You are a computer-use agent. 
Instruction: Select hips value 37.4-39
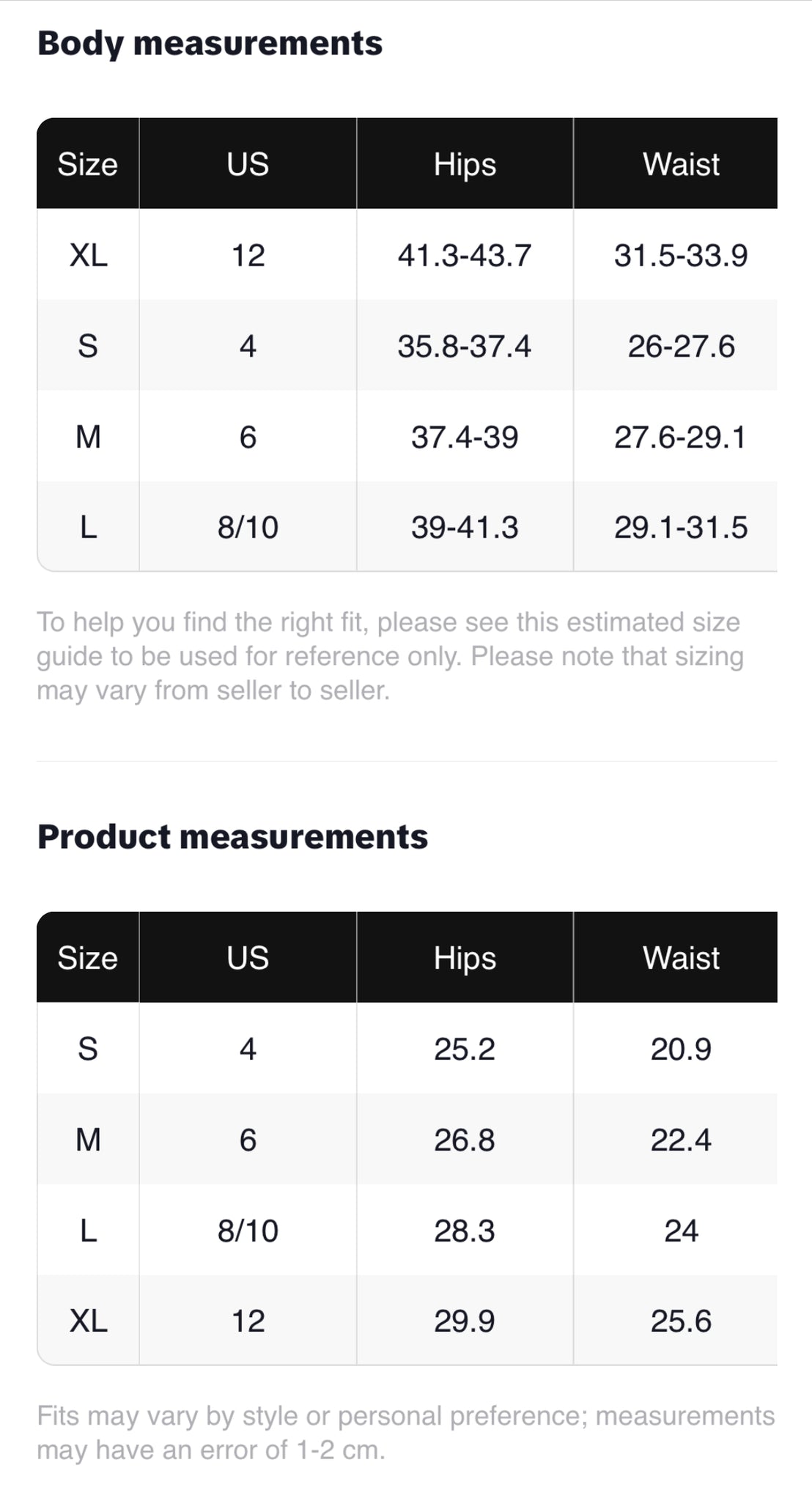click(465, 437)
